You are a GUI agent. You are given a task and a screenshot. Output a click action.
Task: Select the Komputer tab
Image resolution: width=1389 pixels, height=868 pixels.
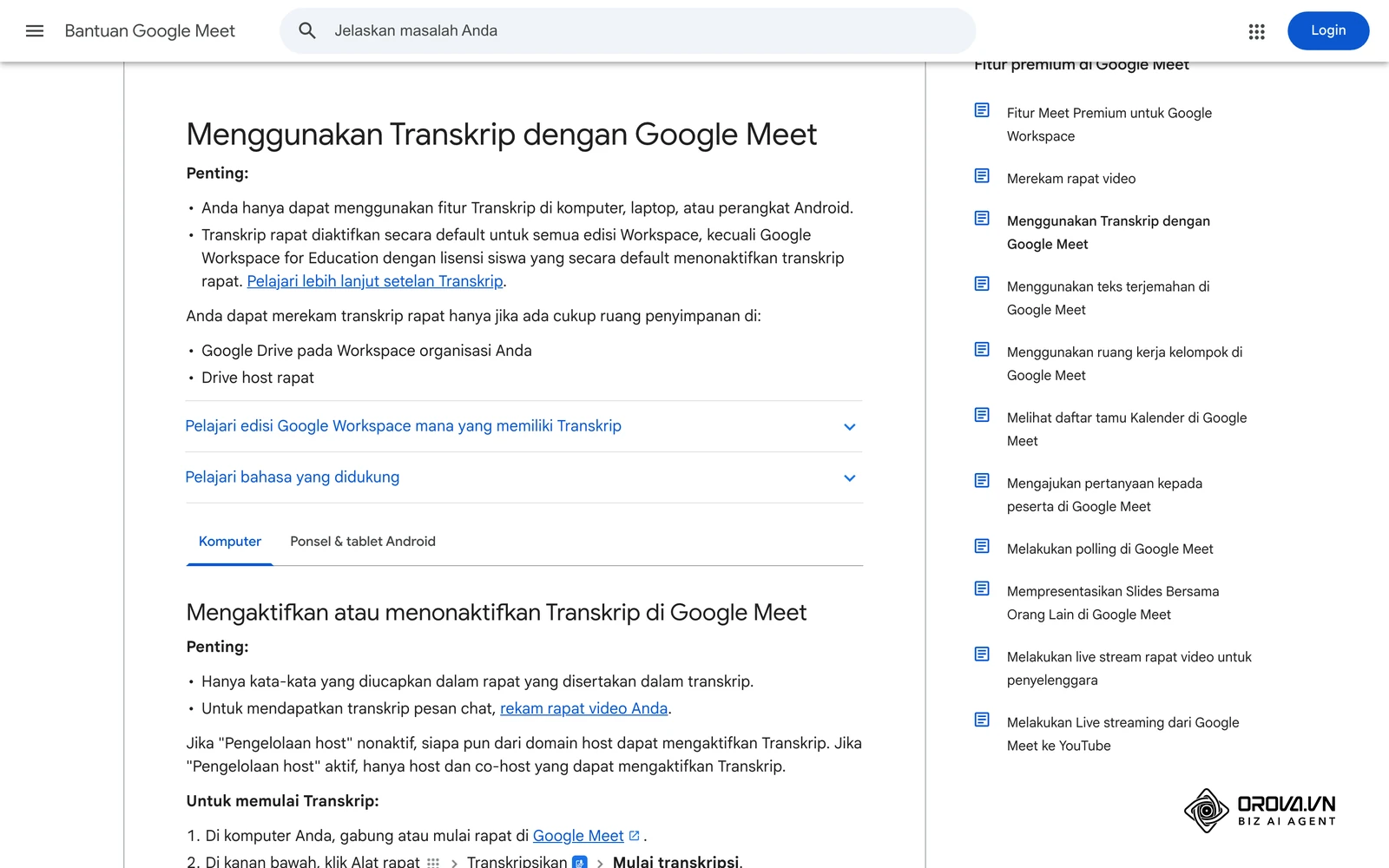230,542
